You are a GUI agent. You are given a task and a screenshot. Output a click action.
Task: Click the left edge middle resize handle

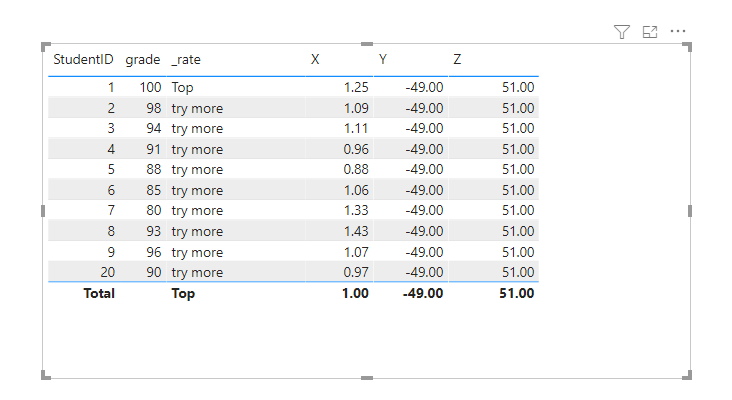click(x=43, y=211)
